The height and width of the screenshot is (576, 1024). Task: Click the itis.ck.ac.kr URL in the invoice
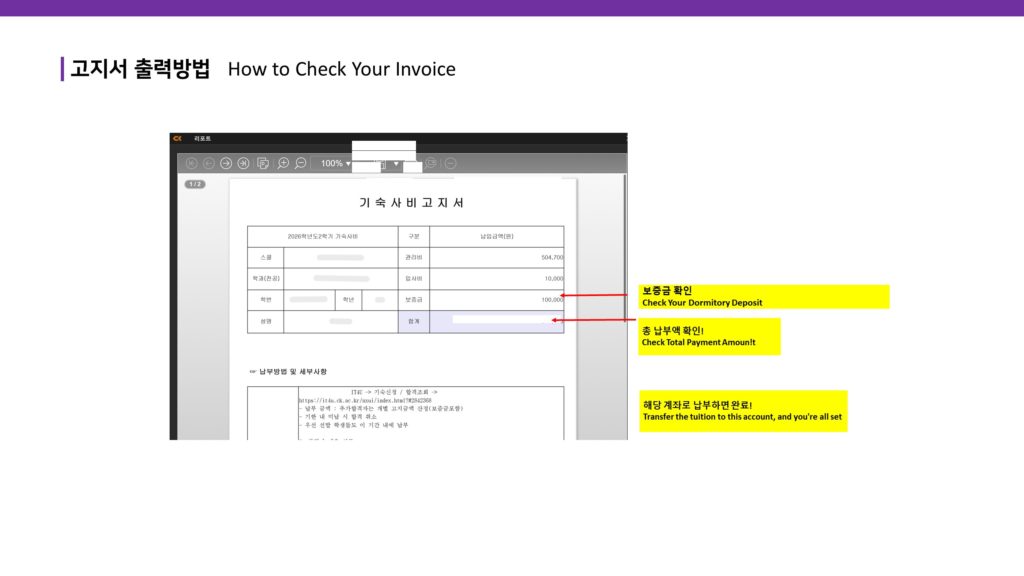point(365,400)
